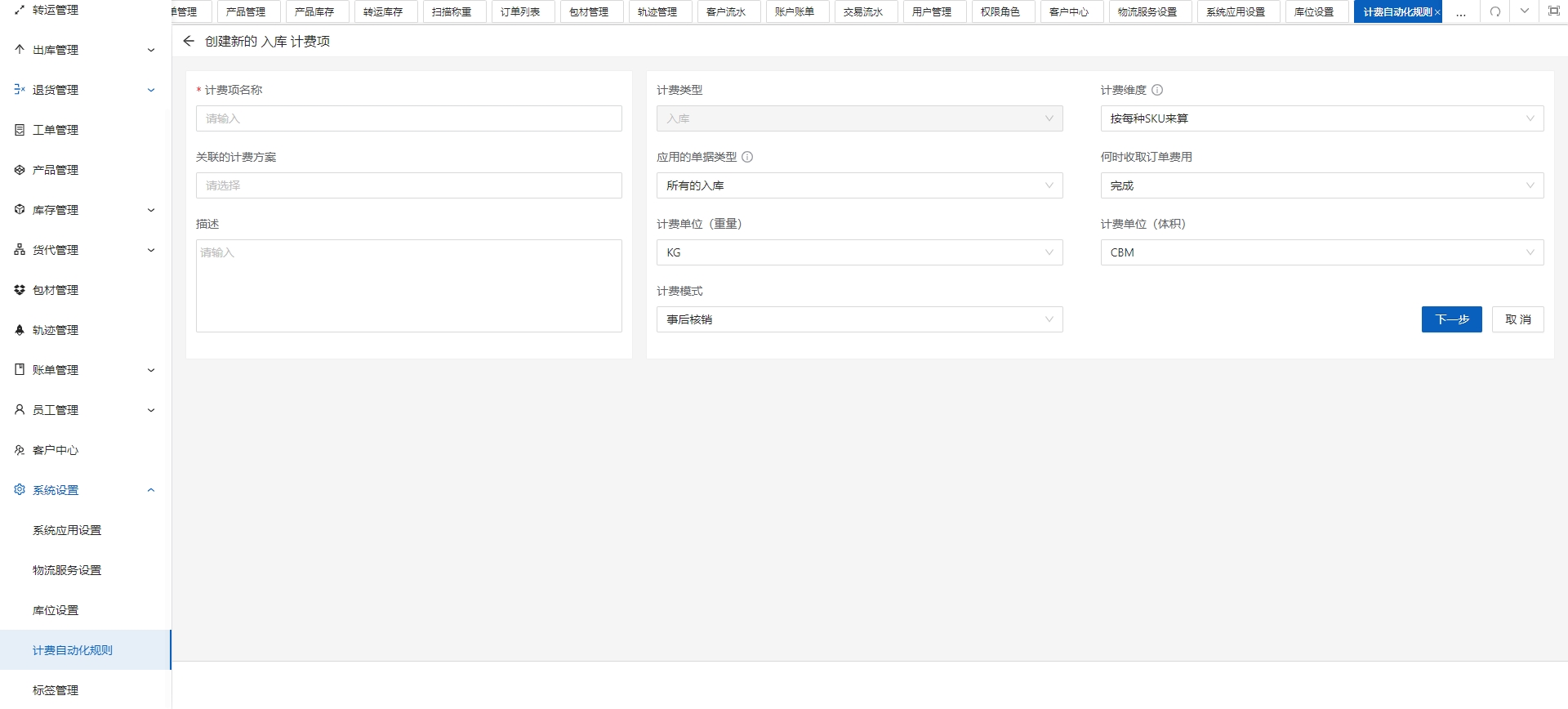Open the 计费单位（重量）dropdown showing KG
This screenshot has width=1568, height=709.
click(x=859, y=252)
